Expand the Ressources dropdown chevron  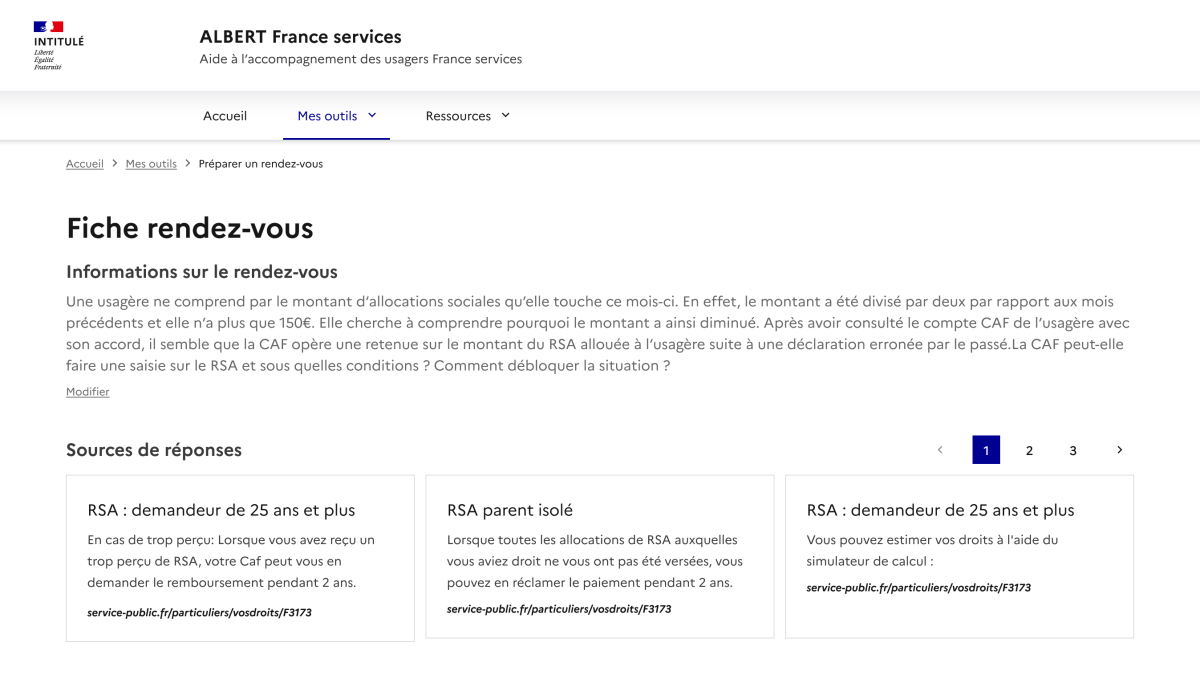click(x=505, y=115)
